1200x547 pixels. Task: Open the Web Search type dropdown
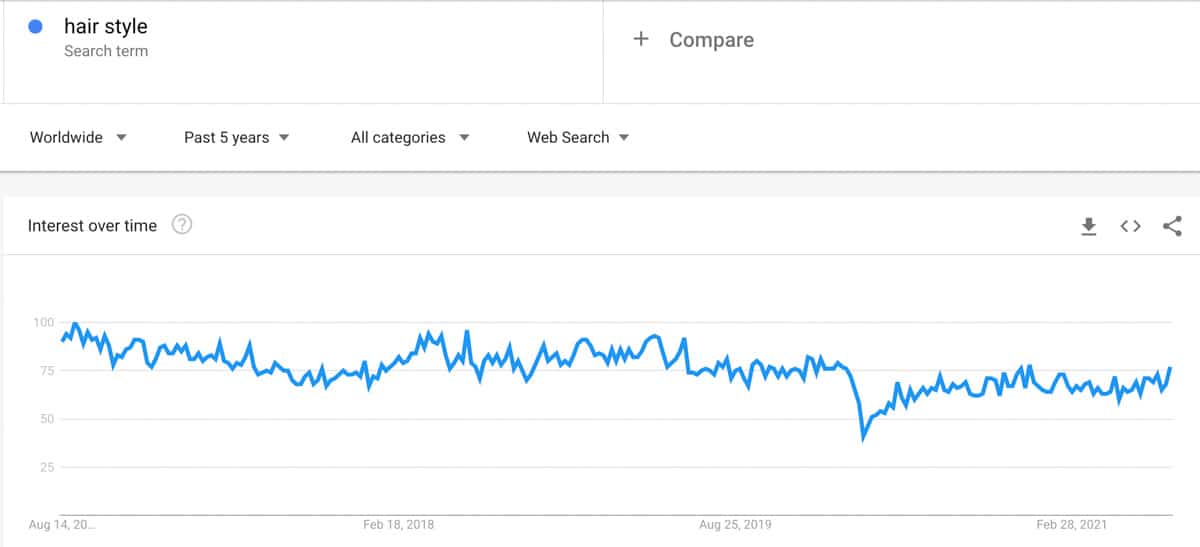pyautogui.click(x=578, y=138)
